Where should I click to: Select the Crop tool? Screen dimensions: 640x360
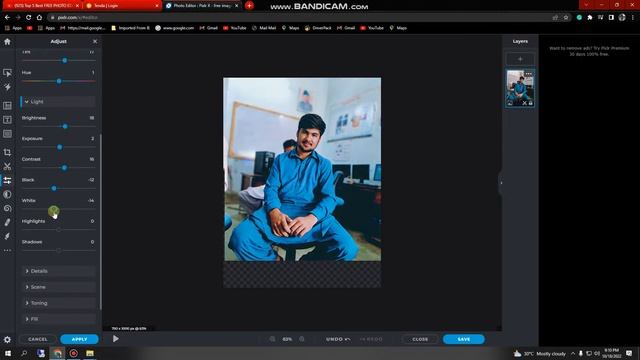pos(7,152)
